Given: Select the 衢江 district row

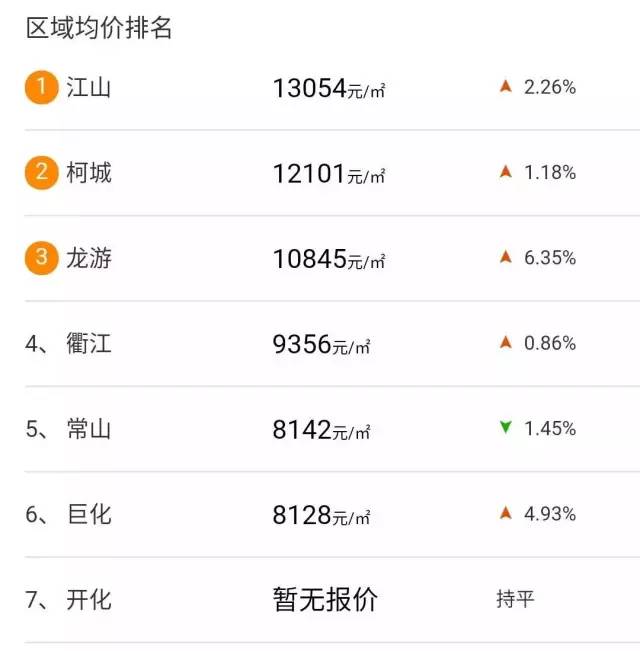Looking at the screenshot, I should coord(88,344).
